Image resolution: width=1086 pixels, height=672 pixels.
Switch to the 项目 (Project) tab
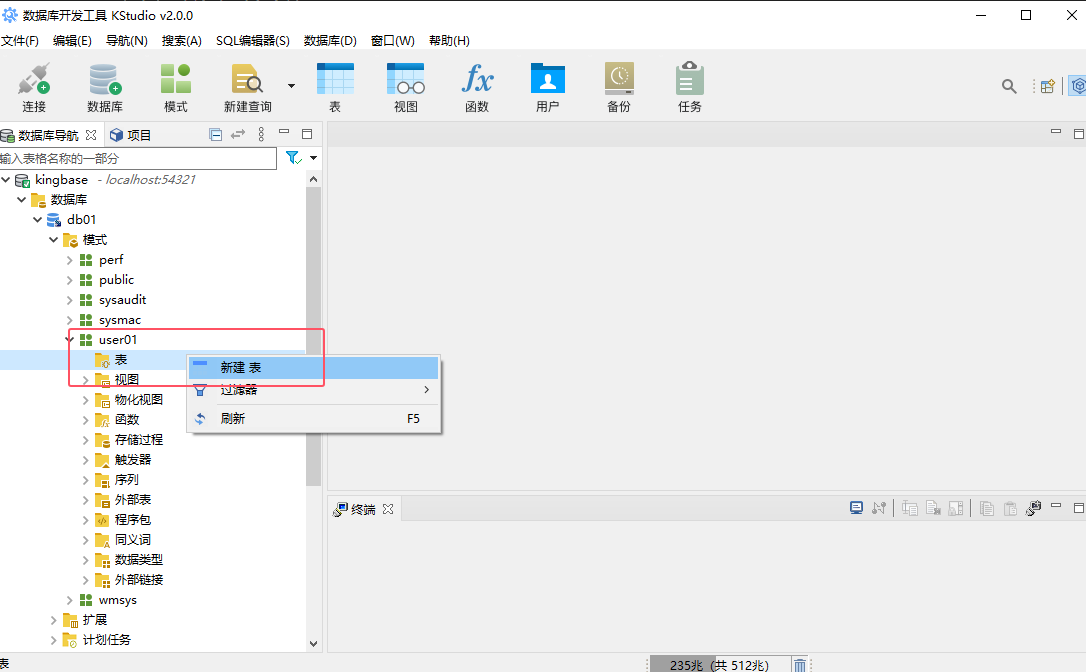point(131,135)
